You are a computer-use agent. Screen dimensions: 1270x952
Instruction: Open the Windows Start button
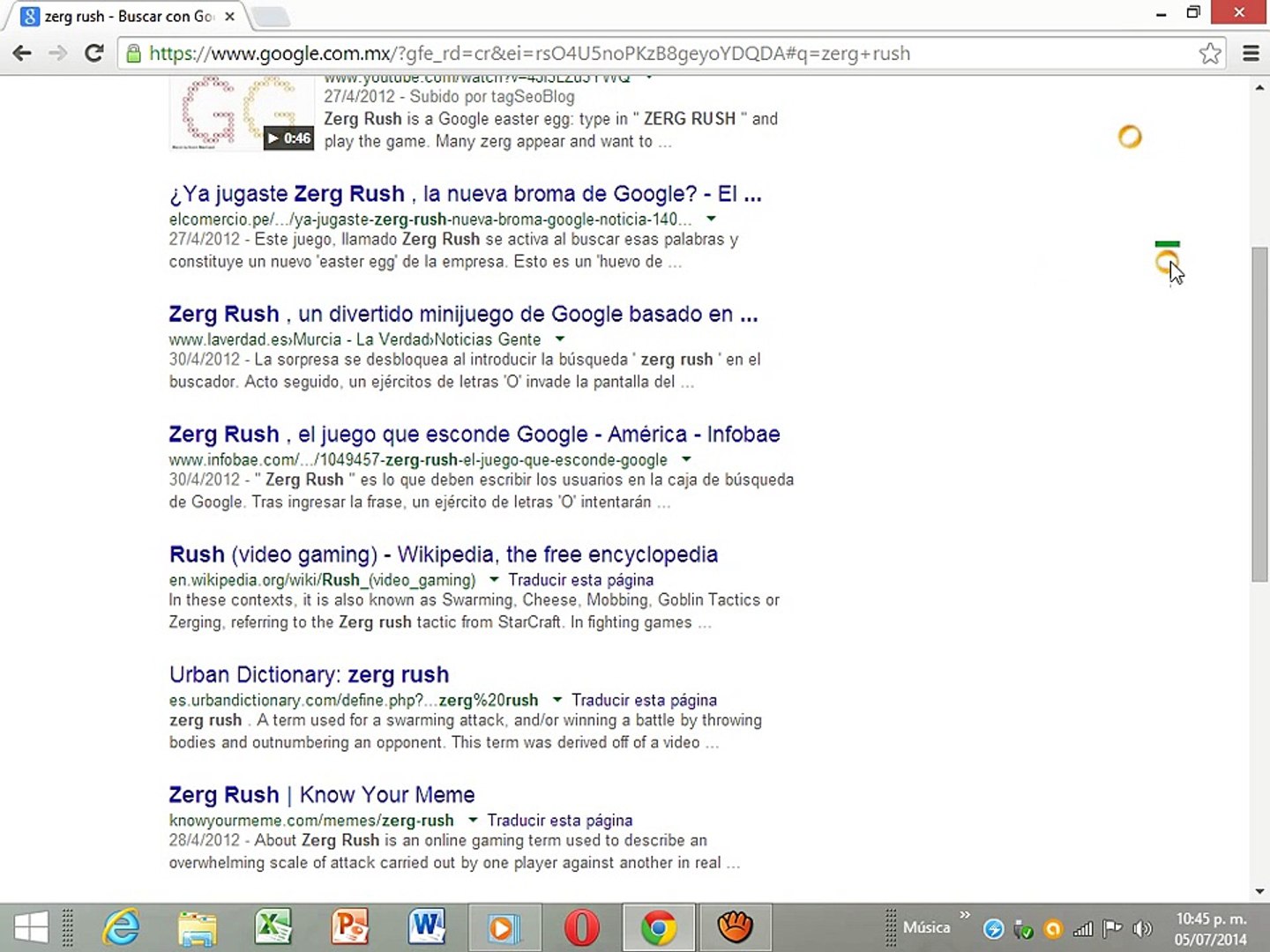tap(31, 927)
